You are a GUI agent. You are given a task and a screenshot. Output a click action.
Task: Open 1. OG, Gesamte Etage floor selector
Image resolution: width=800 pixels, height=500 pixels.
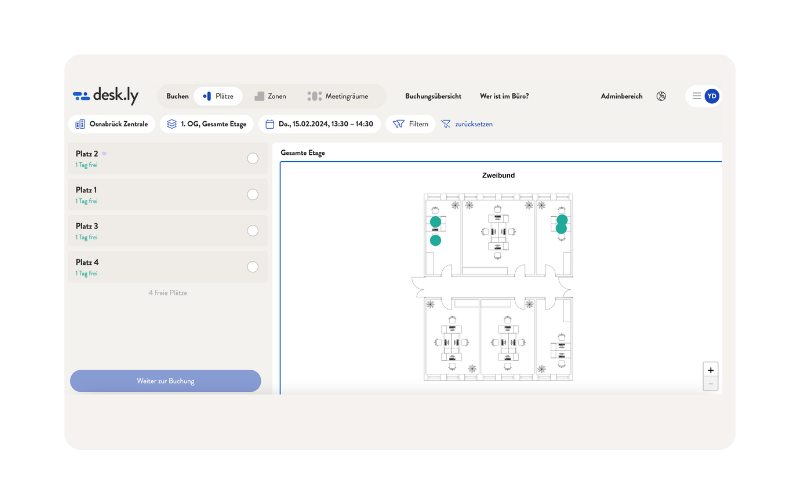pyautogui.click(x=207, y=124)
